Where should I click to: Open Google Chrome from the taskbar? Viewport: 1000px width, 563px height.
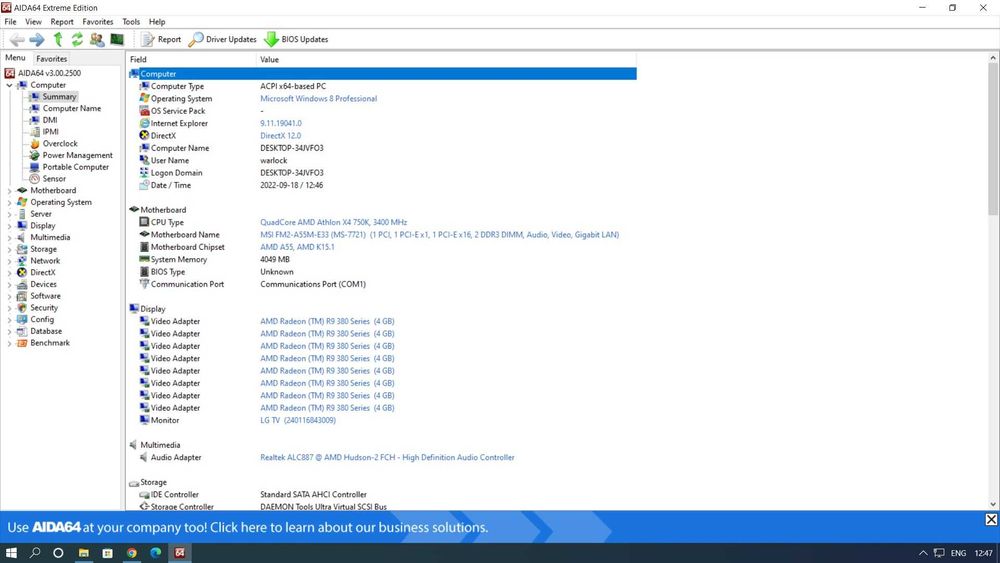pyautogui.click(x=131, y=553)
